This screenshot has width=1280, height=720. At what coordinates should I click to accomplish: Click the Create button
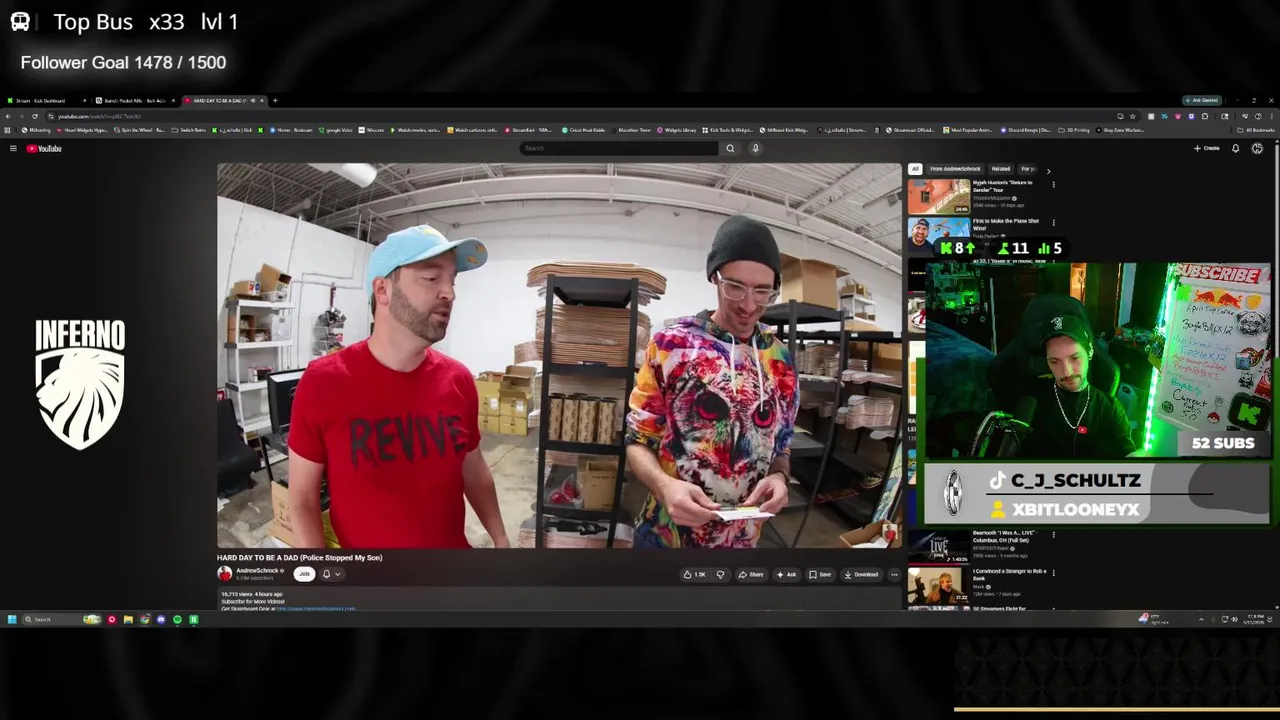1206,148
